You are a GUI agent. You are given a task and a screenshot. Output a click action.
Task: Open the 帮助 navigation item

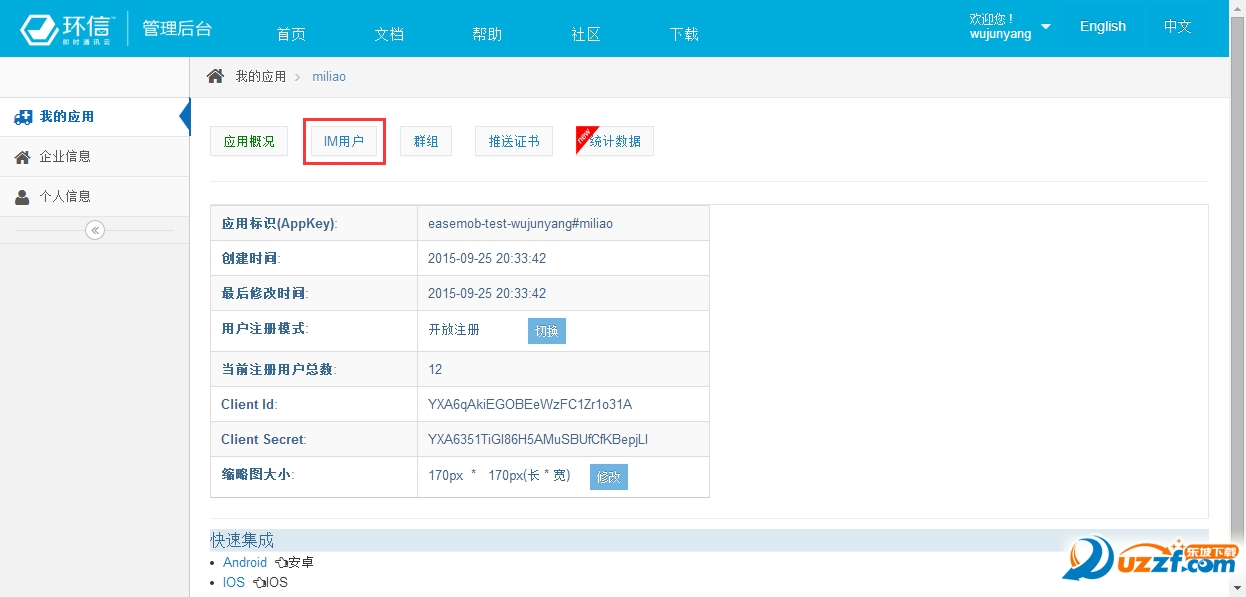coord(487,34)
